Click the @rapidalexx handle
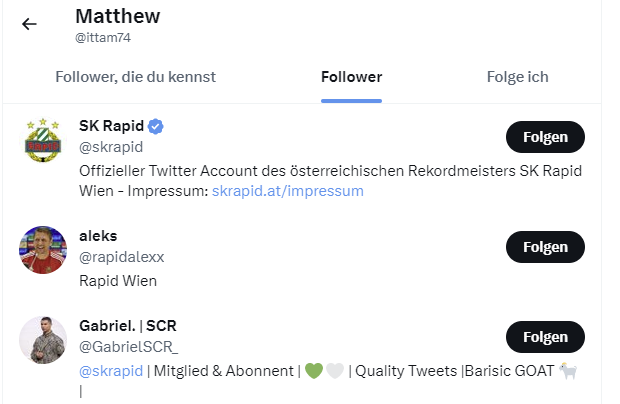 121,257
